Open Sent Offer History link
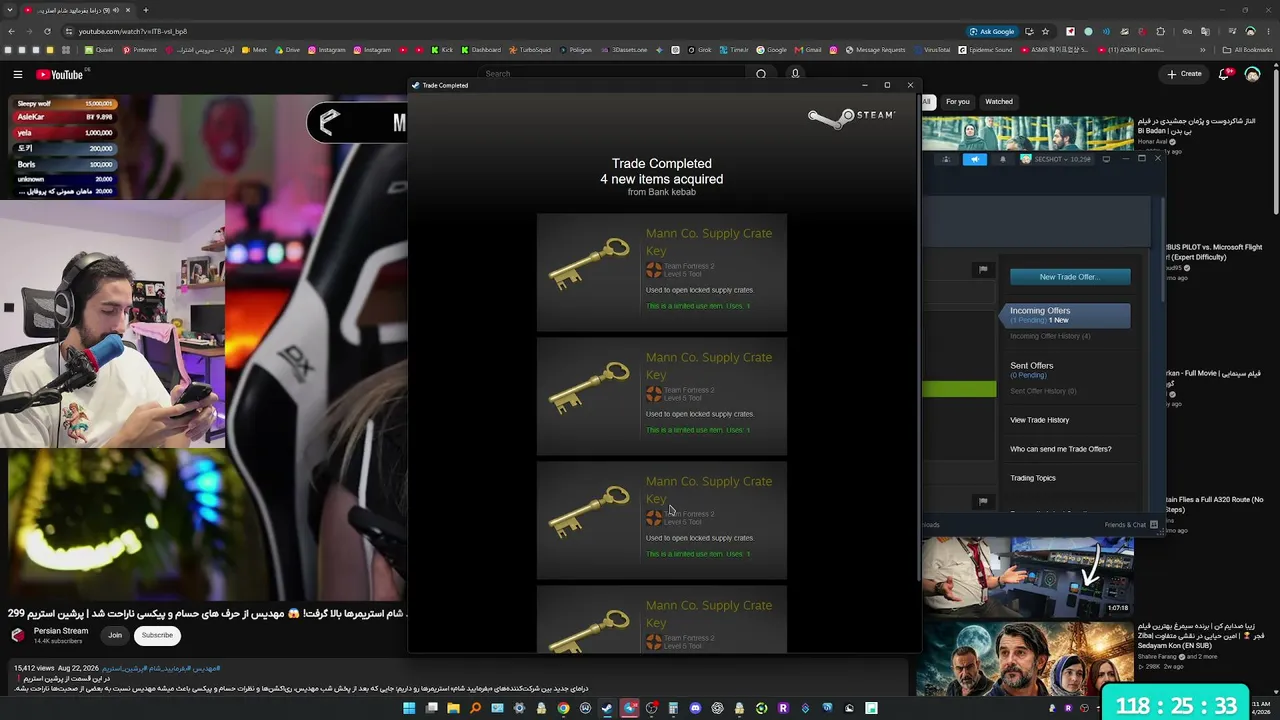The height and width of the screenshot is (720, 1280). [1043, 391]
